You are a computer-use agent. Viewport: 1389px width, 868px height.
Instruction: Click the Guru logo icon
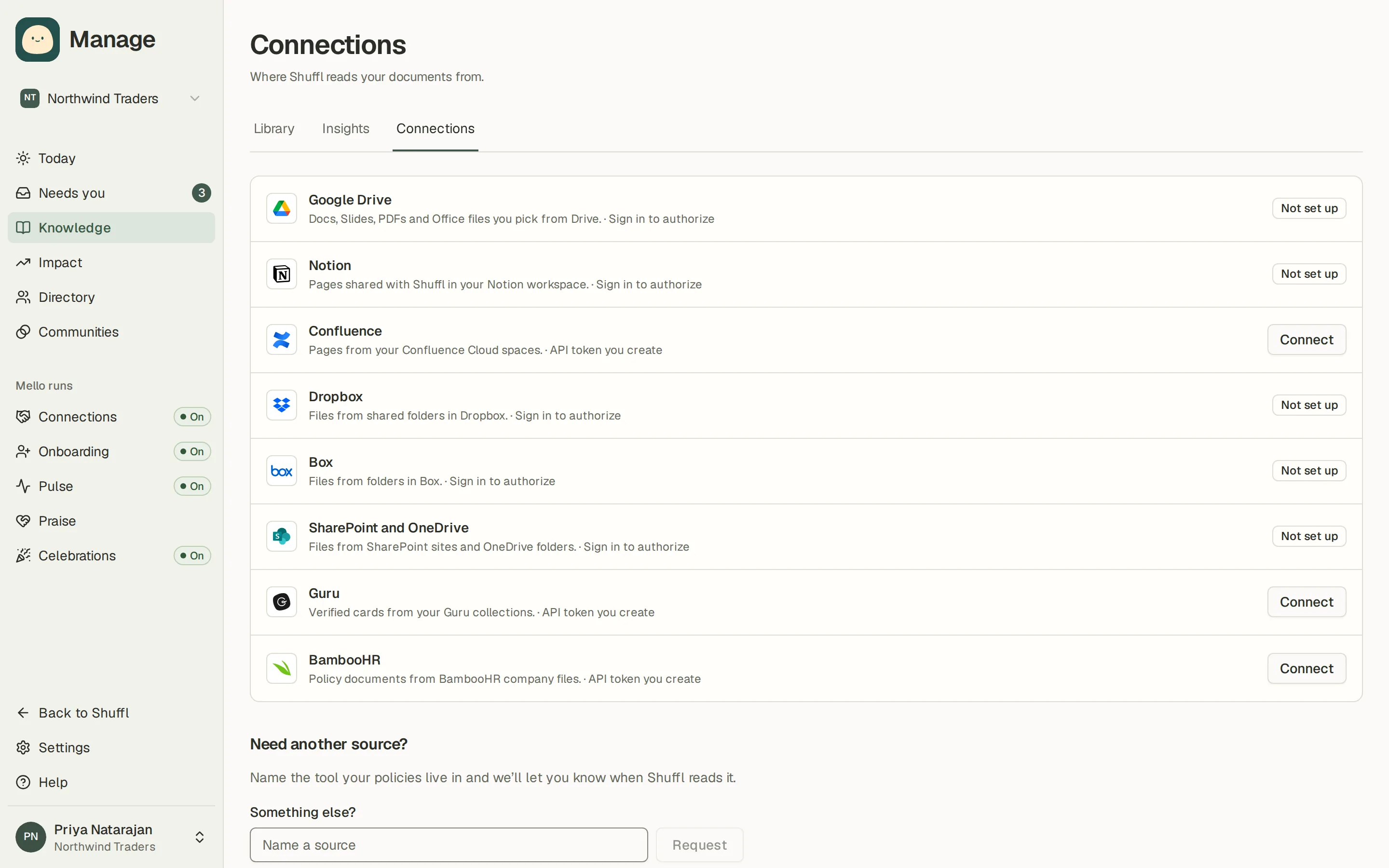pyautogui.click(x=281, y=602)
